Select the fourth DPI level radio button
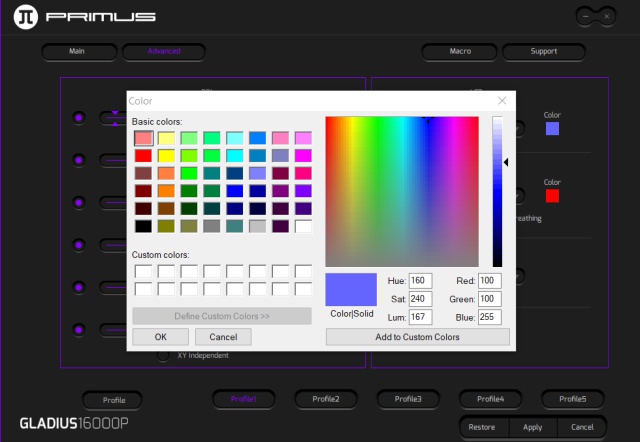640x442 pixels. point(79,245)
